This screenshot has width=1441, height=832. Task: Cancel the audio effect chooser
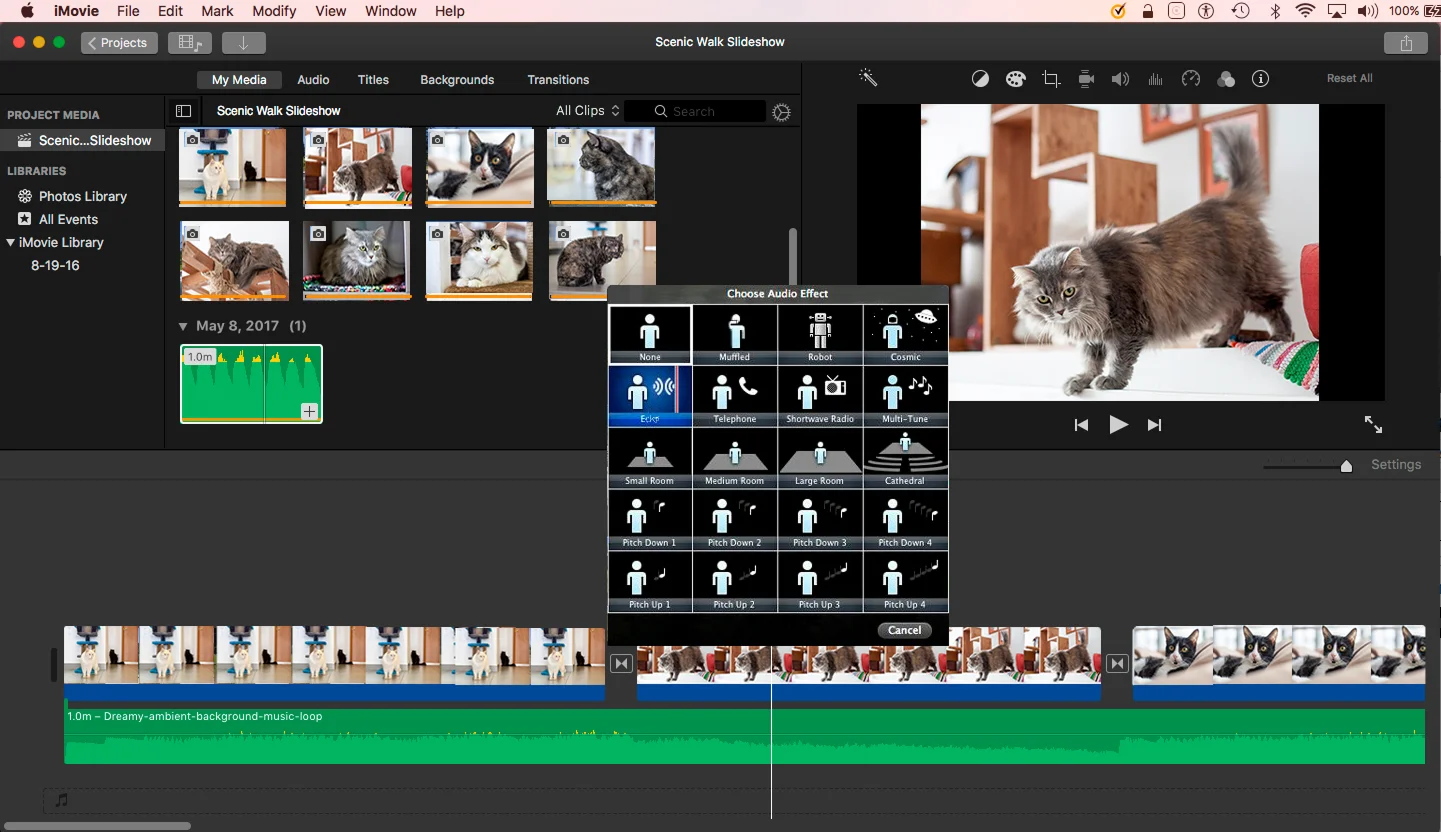[904, 630]
